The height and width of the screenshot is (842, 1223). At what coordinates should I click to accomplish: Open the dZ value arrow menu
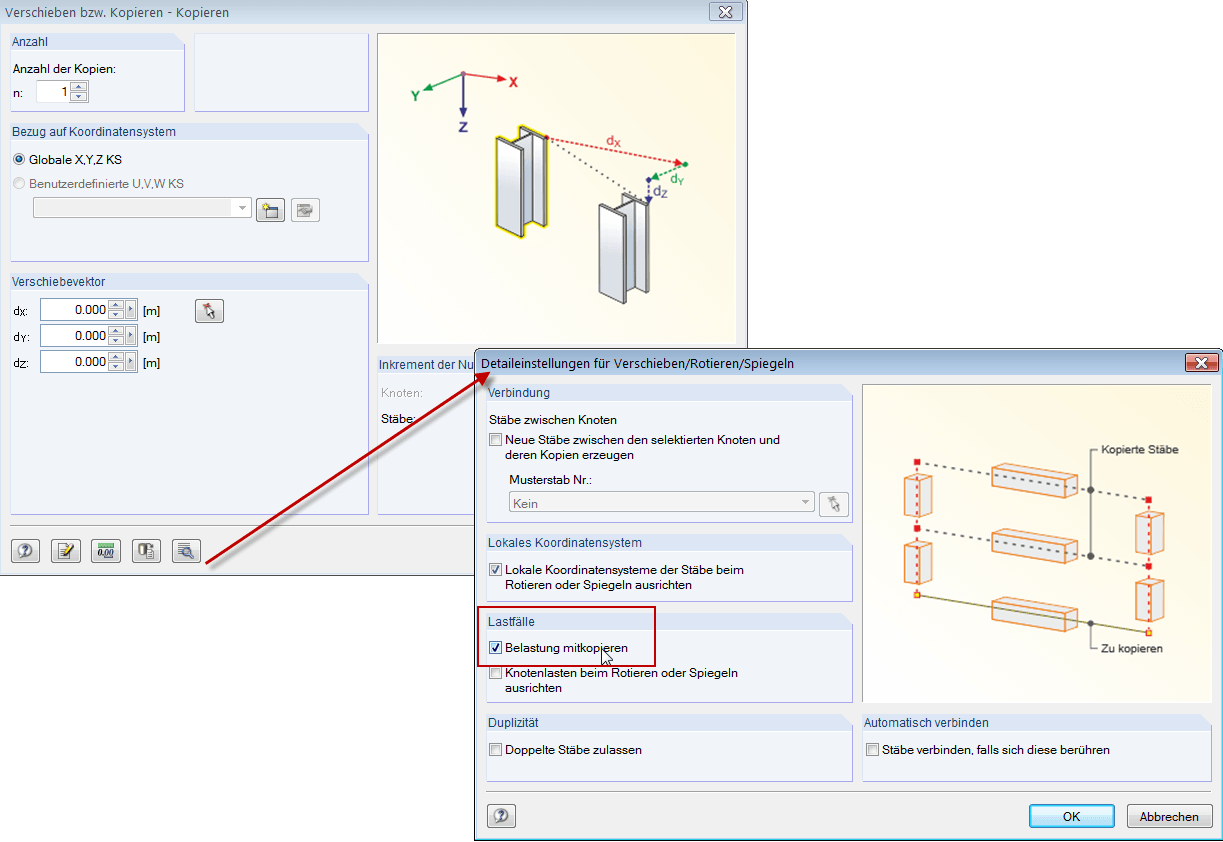[x=131, y=362]
